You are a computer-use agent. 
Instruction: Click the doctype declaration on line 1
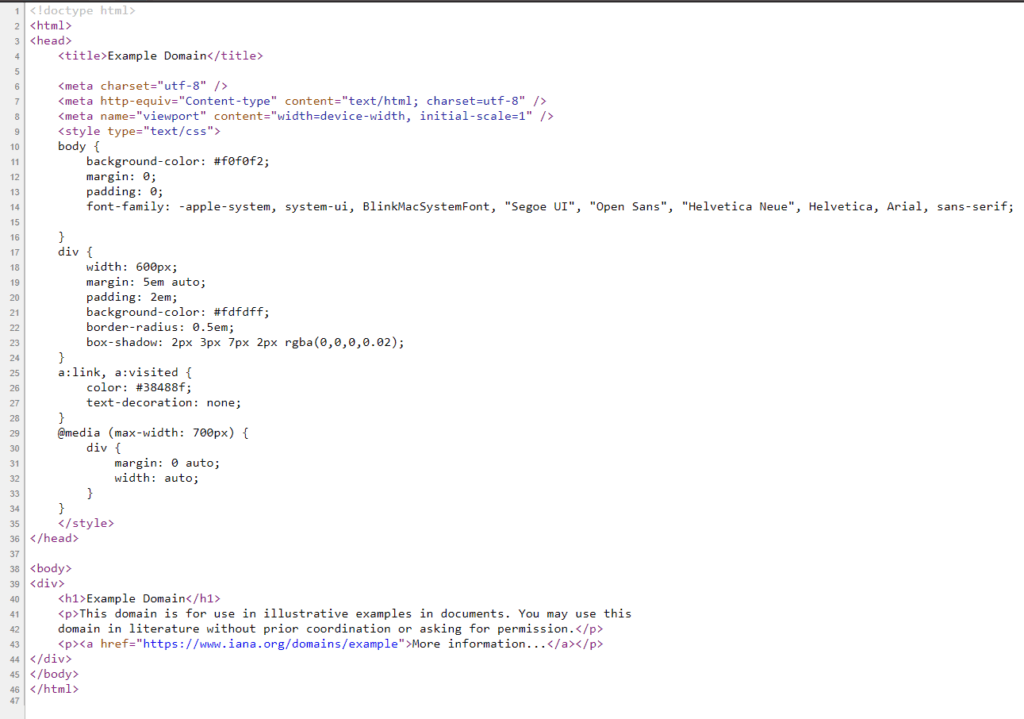[x=84, y=10]
